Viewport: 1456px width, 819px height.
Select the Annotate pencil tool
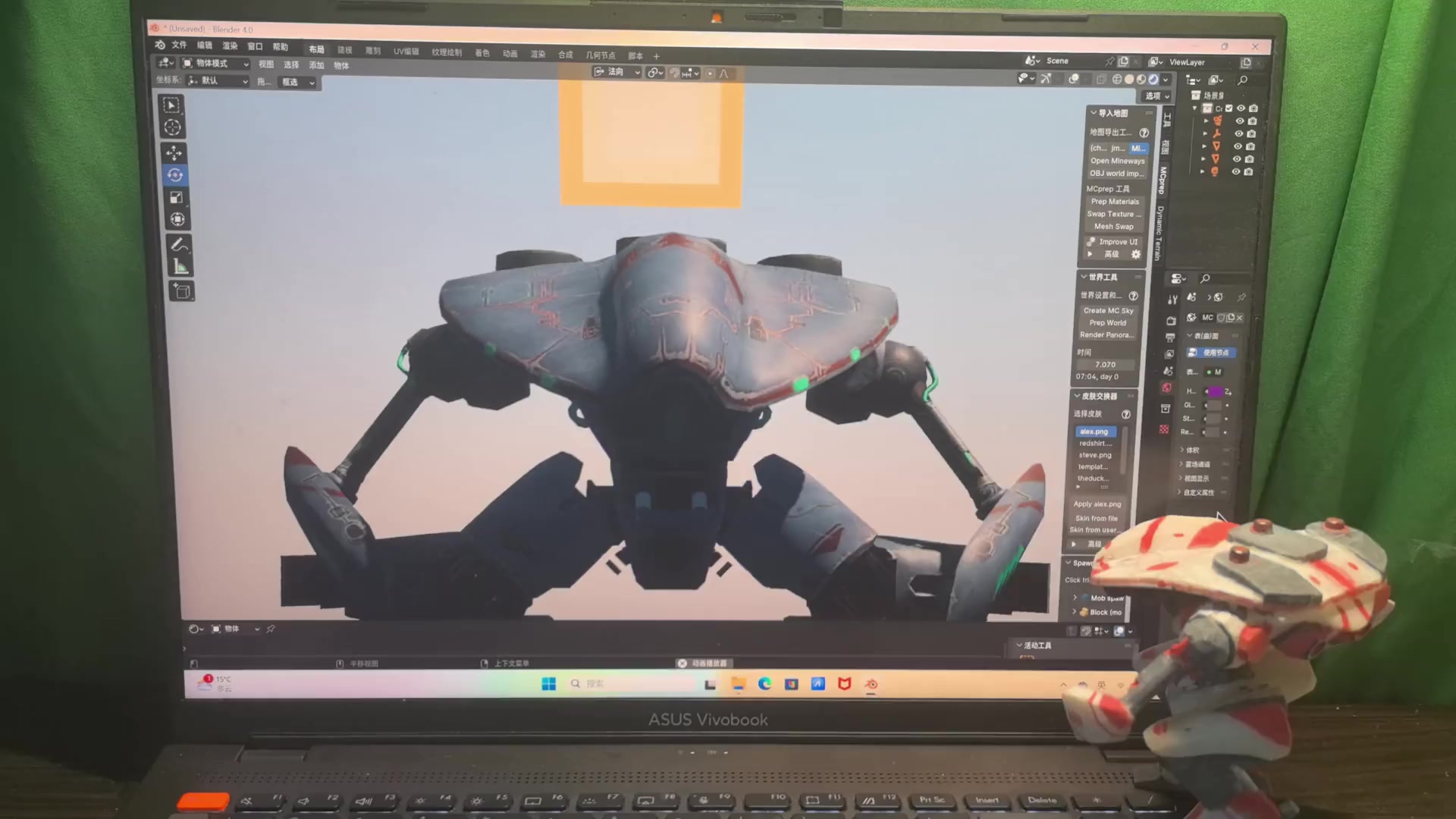179,244
